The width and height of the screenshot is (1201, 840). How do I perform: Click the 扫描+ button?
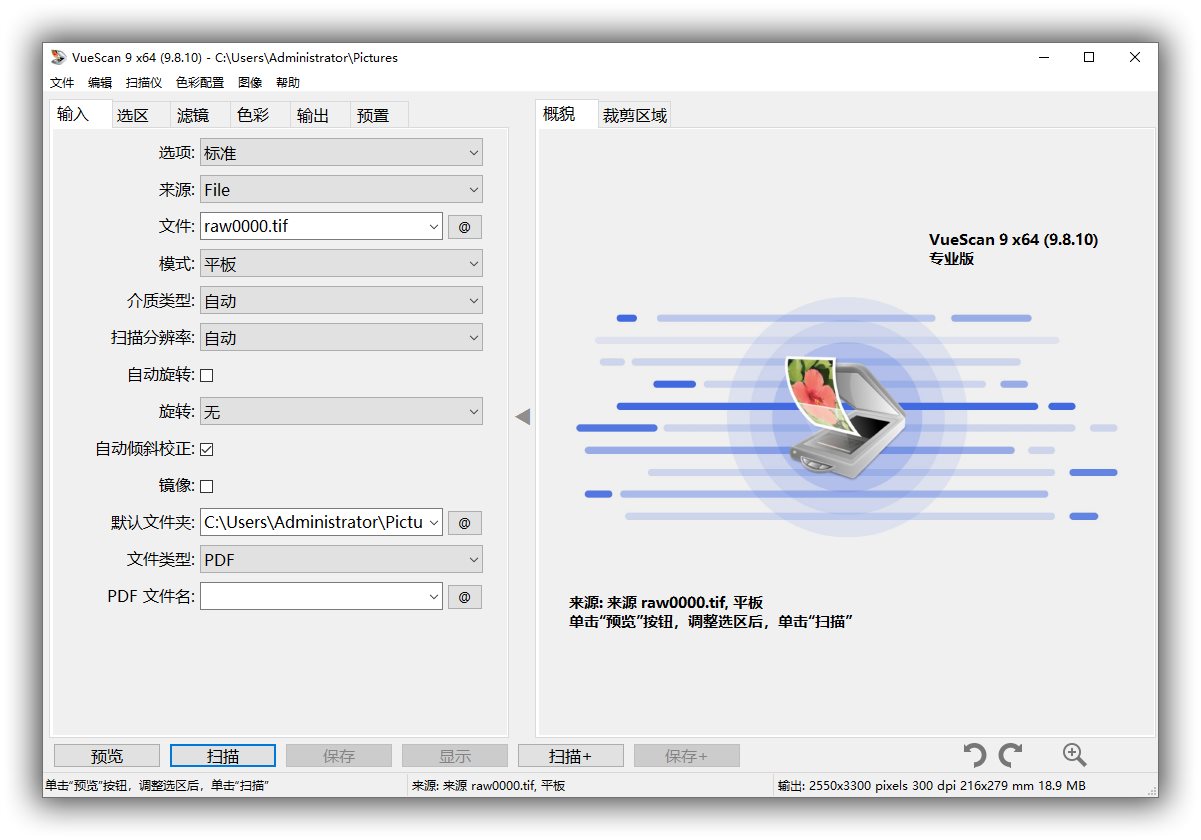(571, 756)
